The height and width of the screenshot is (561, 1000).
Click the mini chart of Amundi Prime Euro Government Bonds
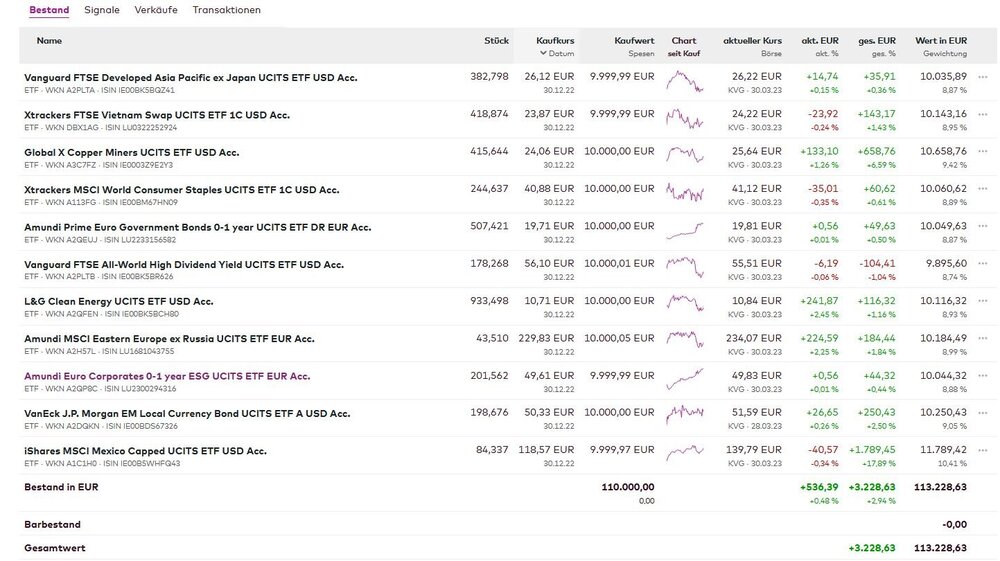click(x=684, y=232)
